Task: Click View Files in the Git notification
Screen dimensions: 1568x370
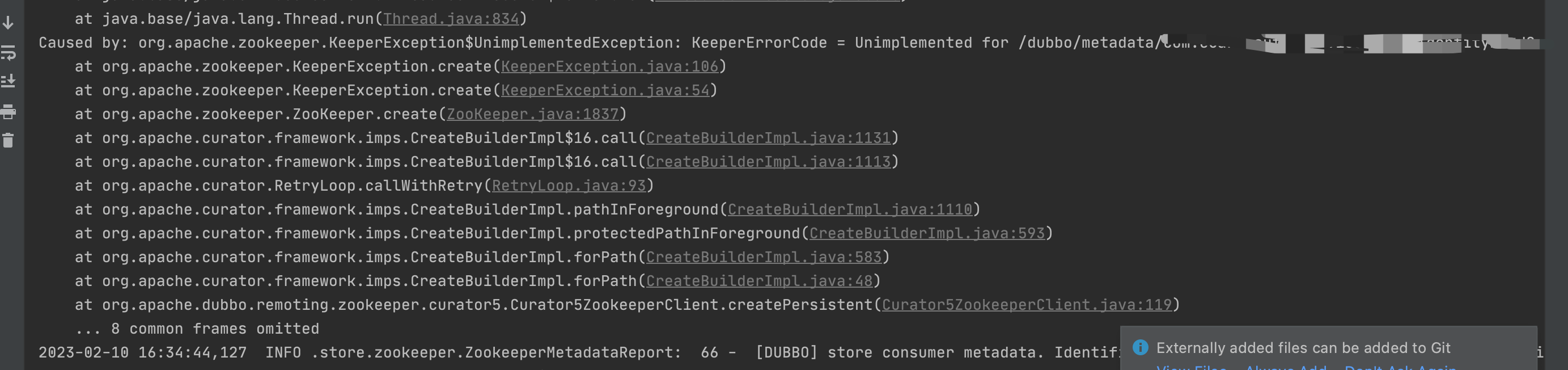Action: [x=1191, y=368]
